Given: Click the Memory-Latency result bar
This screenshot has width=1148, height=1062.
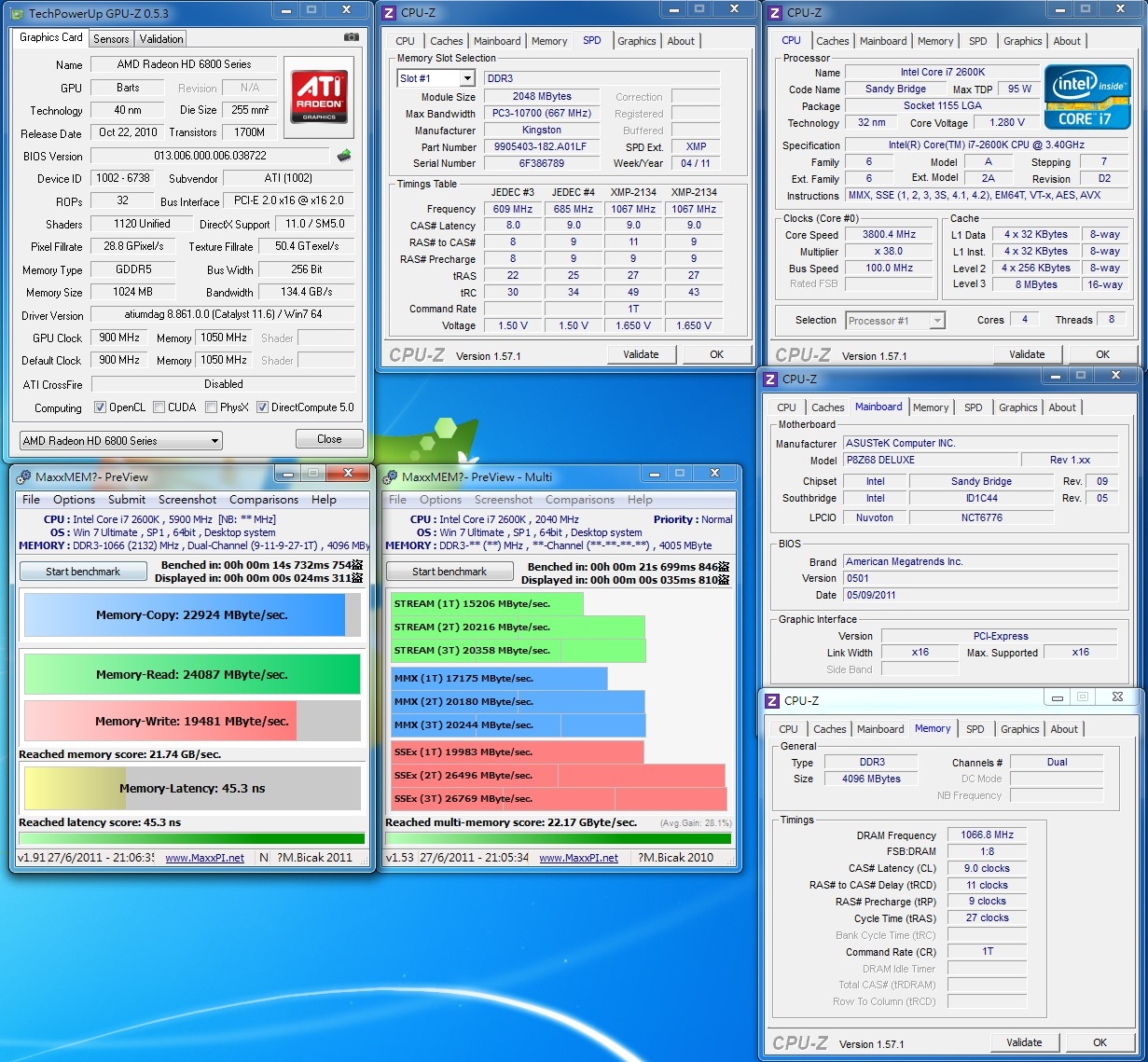Looking at the screenshot, I should (x=192, y=789).
